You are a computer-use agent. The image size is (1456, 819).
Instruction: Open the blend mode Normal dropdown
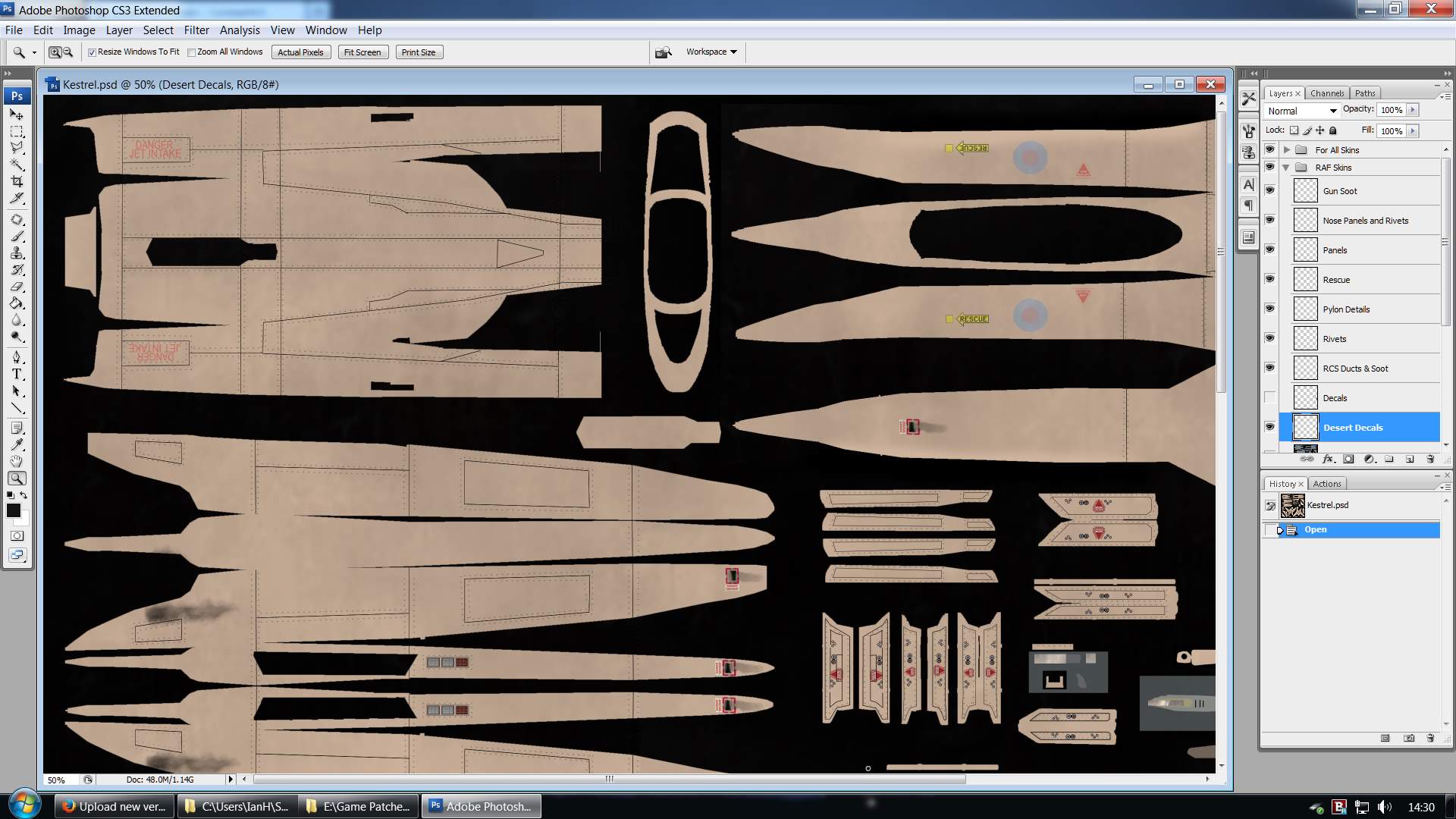pyautogui.click(x=1302, y=111)
